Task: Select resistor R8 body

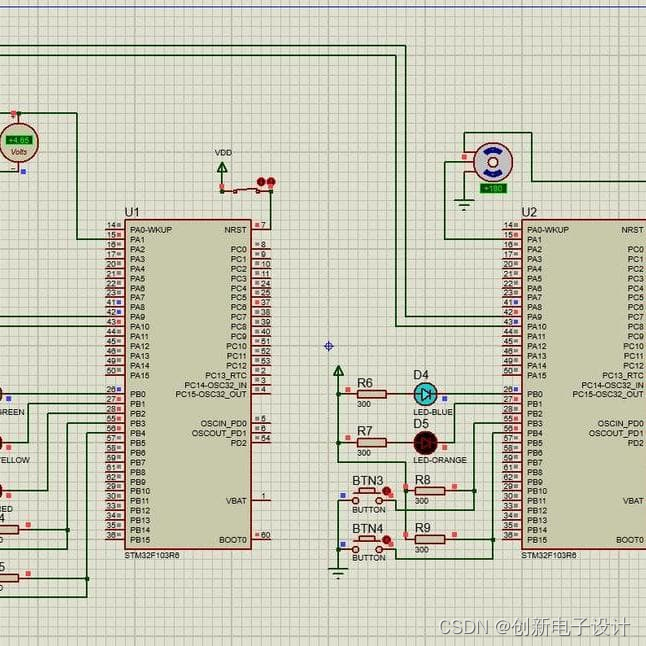Action: pos(430,491)
